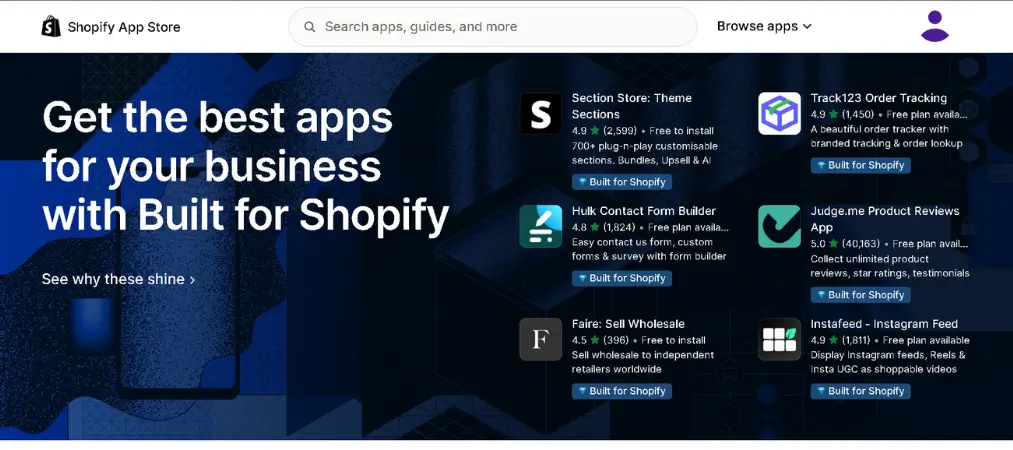Click Built for Shopify badge under Faire
Screen dimensions: 1013x450
[x=621, y=391]
